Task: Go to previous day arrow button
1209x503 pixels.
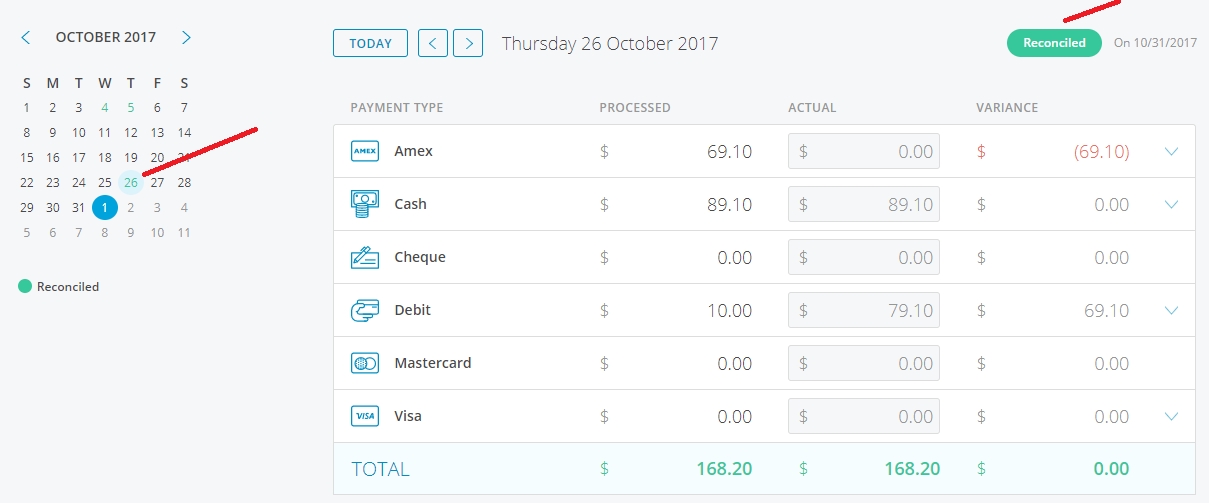Action: click(432, 43)
